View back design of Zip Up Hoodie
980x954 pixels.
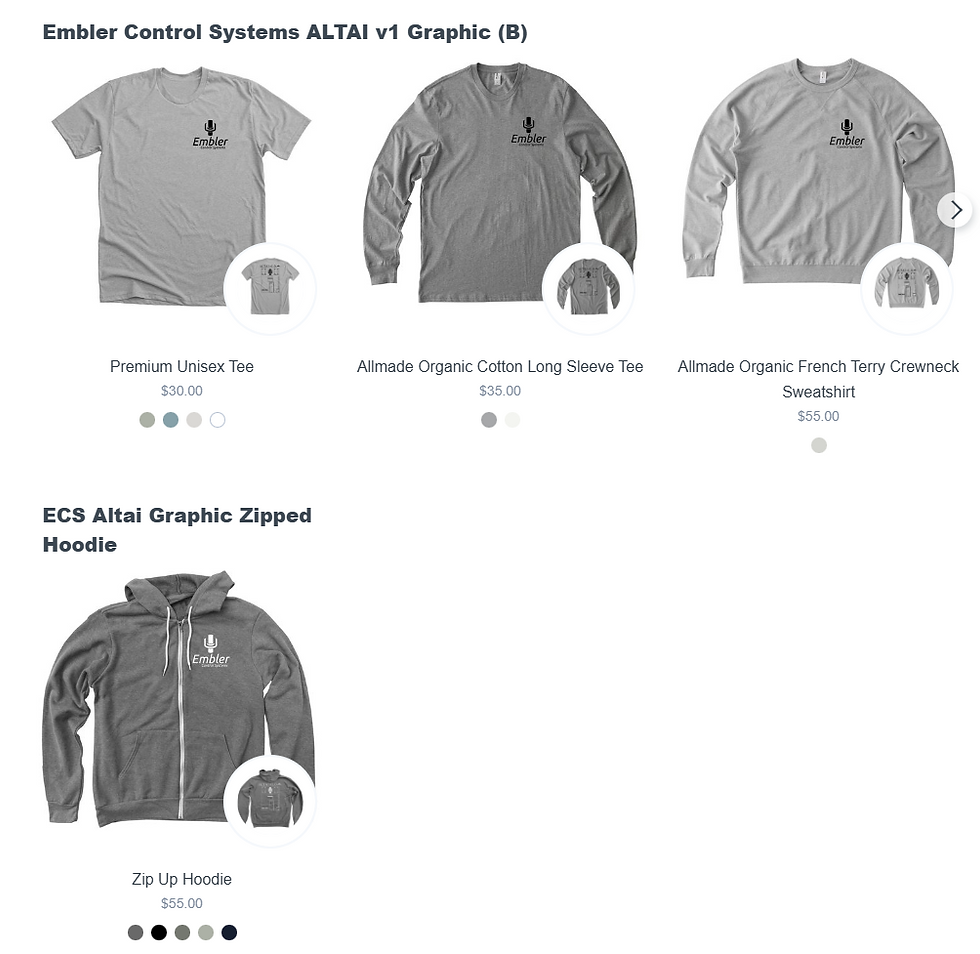click(x=270, y=801)
